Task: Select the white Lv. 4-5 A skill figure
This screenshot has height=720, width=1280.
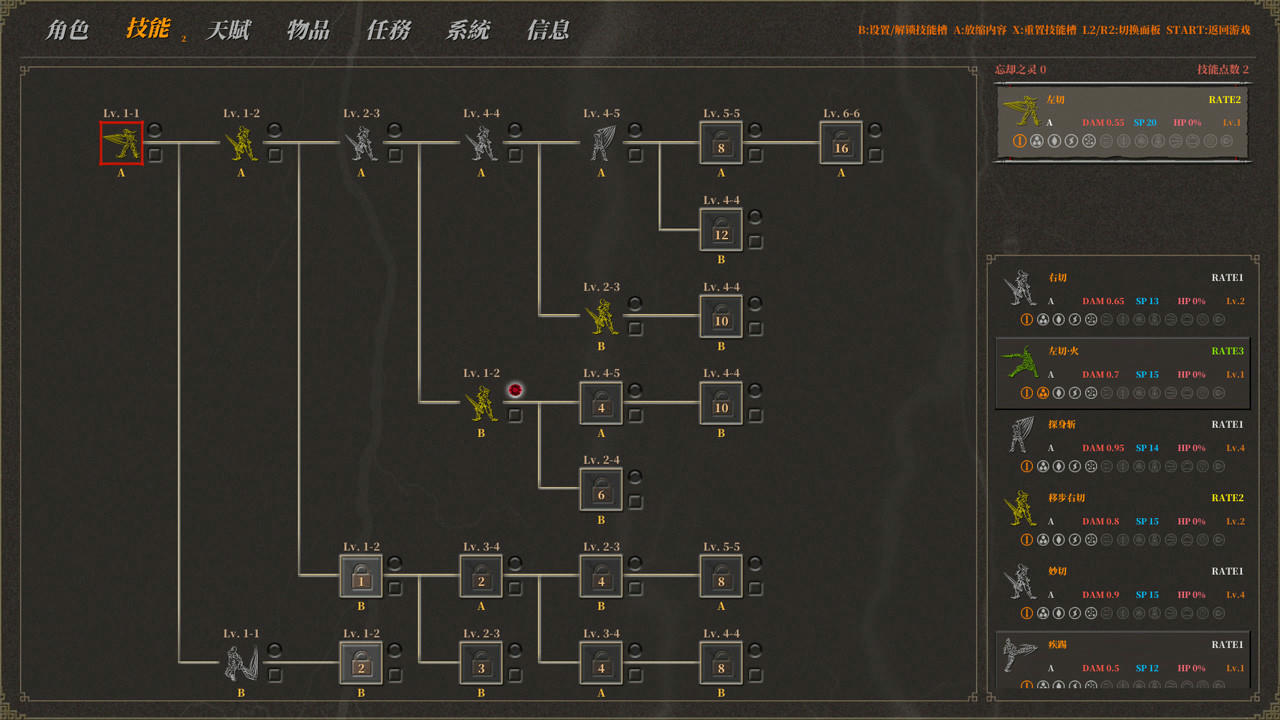Action: coord(601,143)
